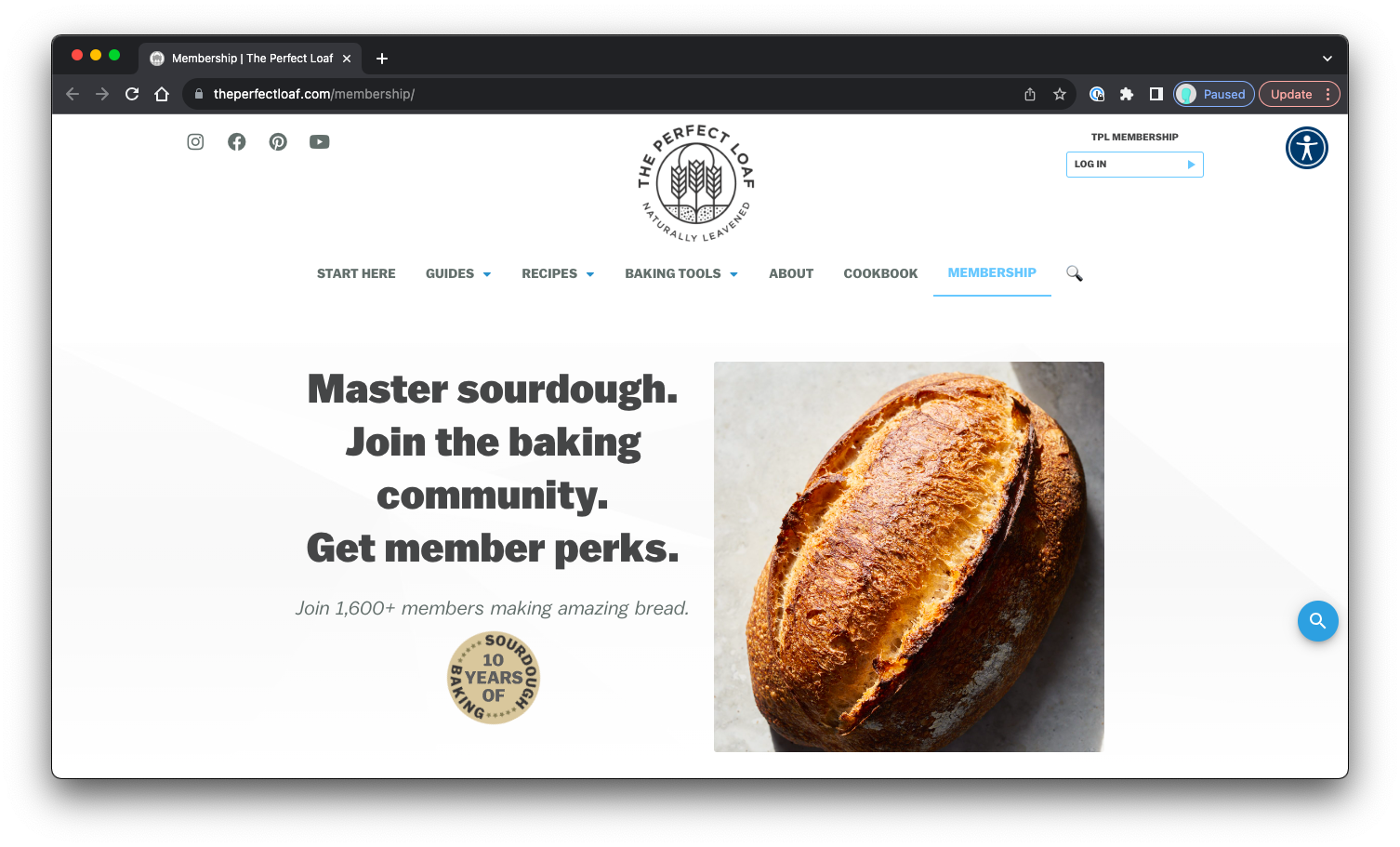Select the Membership nav tab

(992, 272)
